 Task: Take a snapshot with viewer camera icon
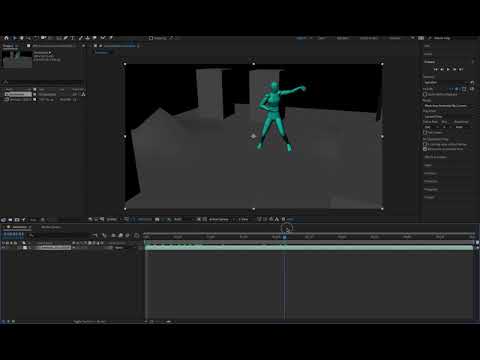click(x=157, y=219)
